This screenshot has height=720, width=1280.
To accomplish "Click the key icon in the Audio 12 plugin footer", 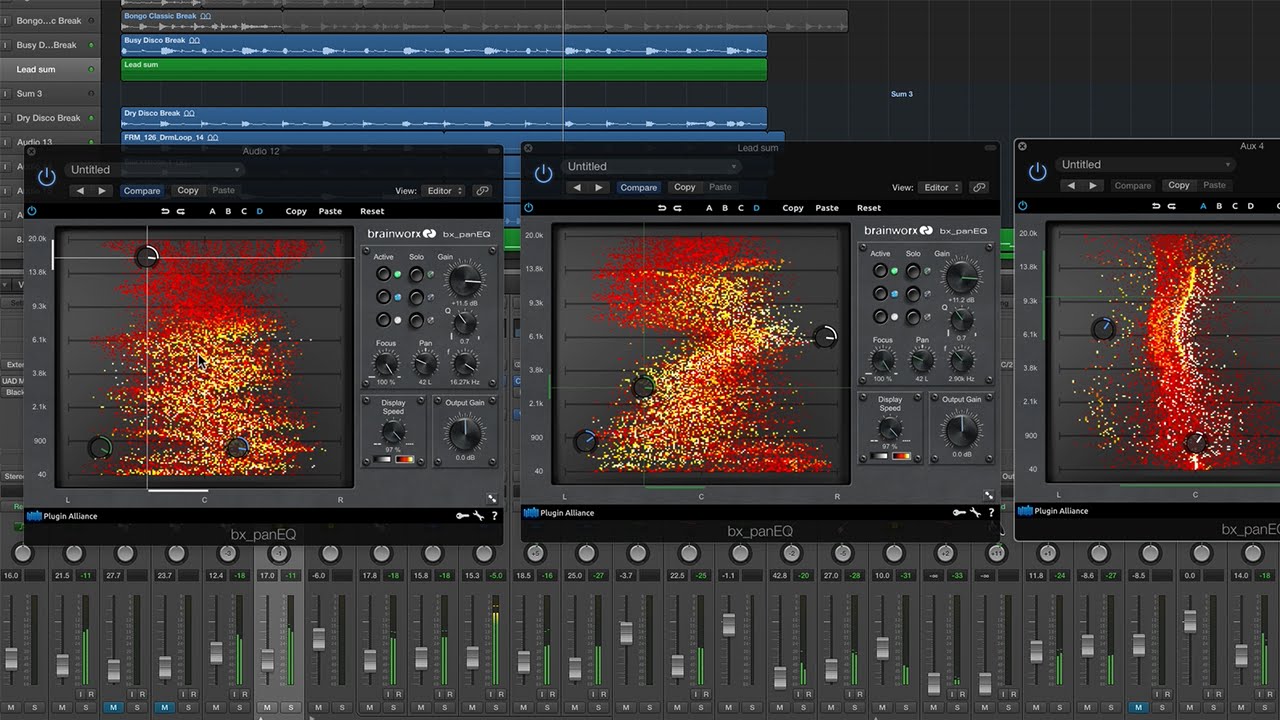I will click(x=462, y=516).
